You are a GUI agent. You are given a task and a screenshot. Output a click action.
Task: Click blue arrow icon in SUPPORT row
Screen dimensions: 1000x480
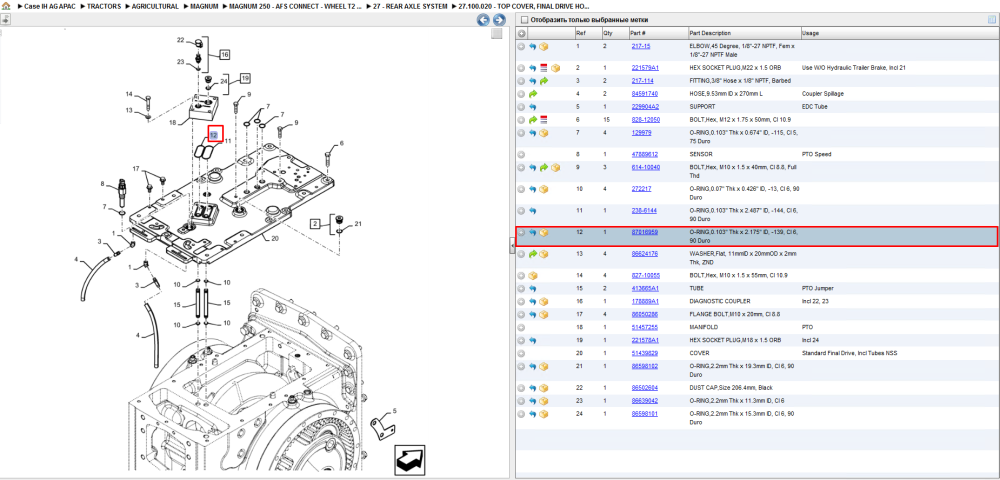click(533, 107)
